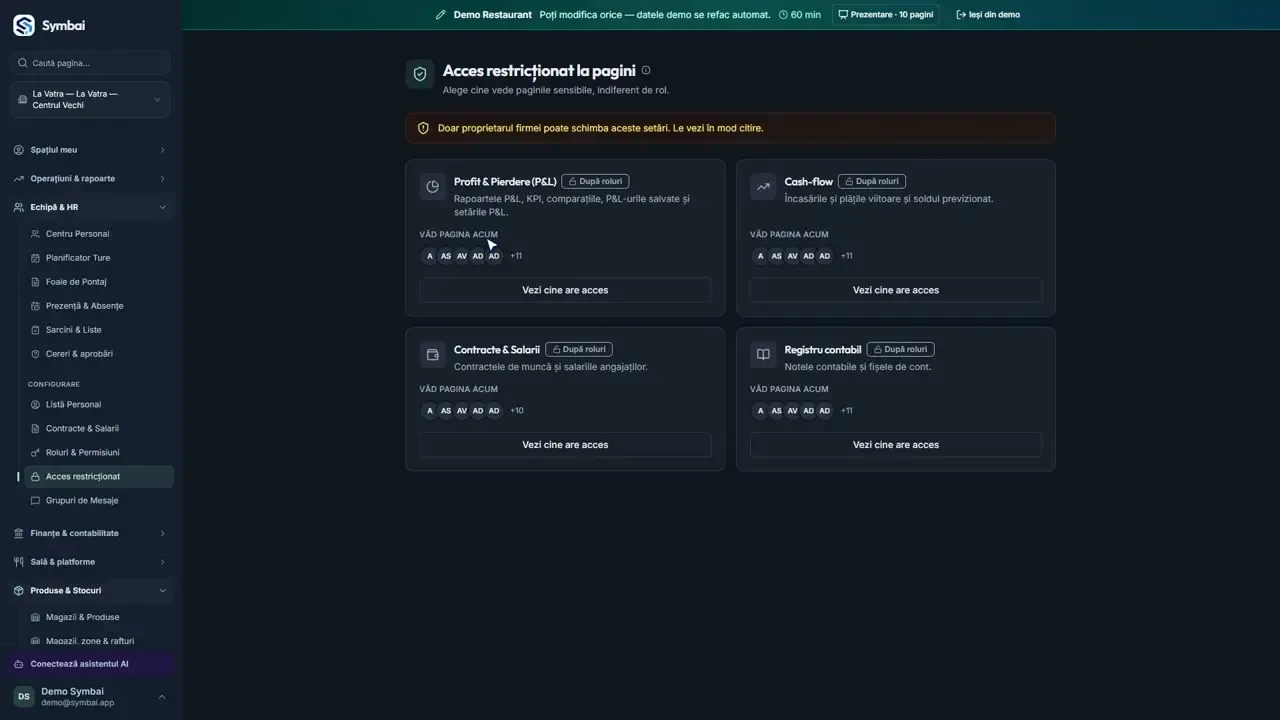Viewport: 1280px width, 720px height.
Task: Open Contracte & Salarii in sidebar
Action: 98,429
